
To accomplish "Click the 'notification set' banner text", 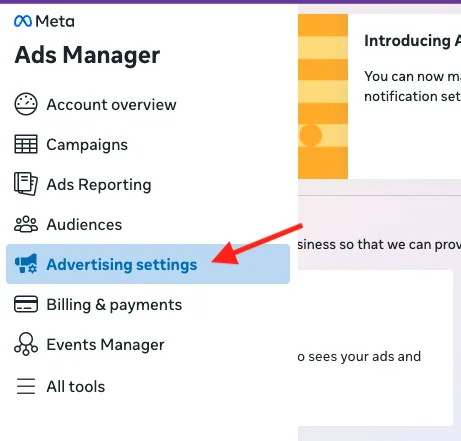I will [x=412, y=96].
